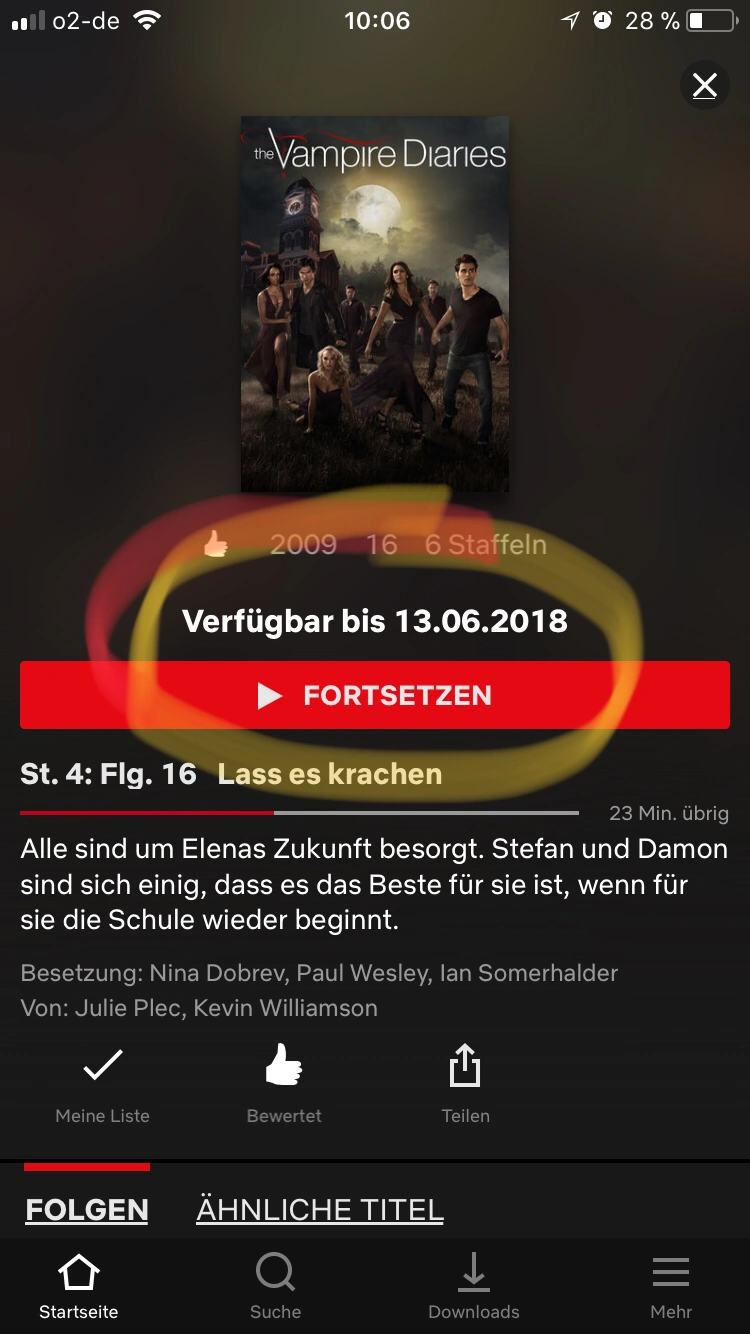Viewport: 750px width, 1334px height.
Task: Tap the Vampire Diaries poster thumbnail
Action: tap(375, 304)
